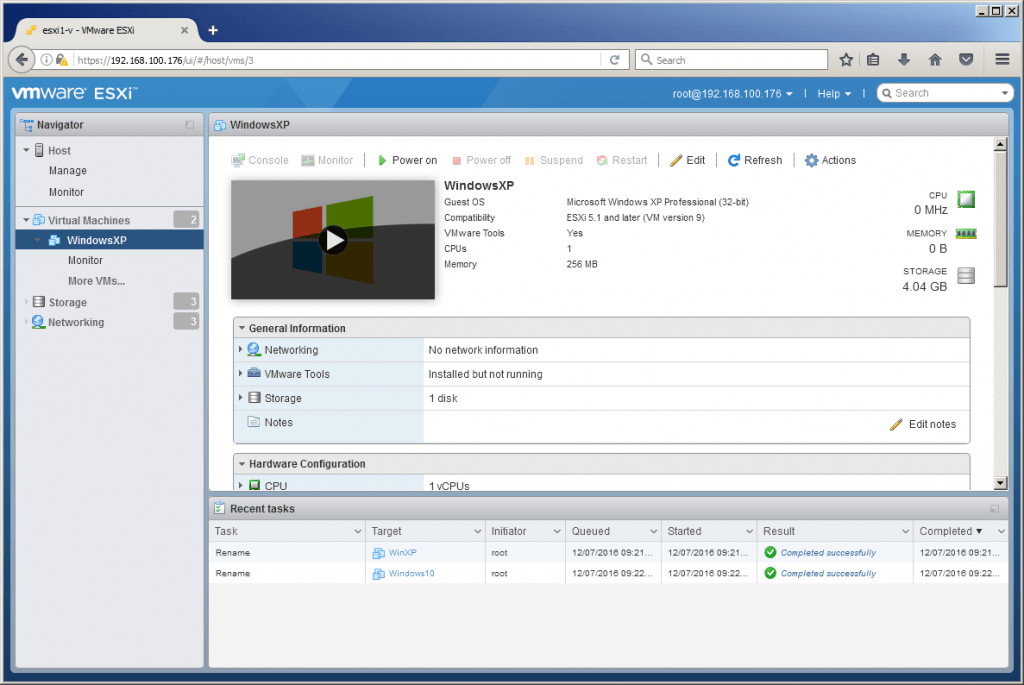Click the Memory module usage icon
Screen dimensions: 1024x685
point(966,234)
